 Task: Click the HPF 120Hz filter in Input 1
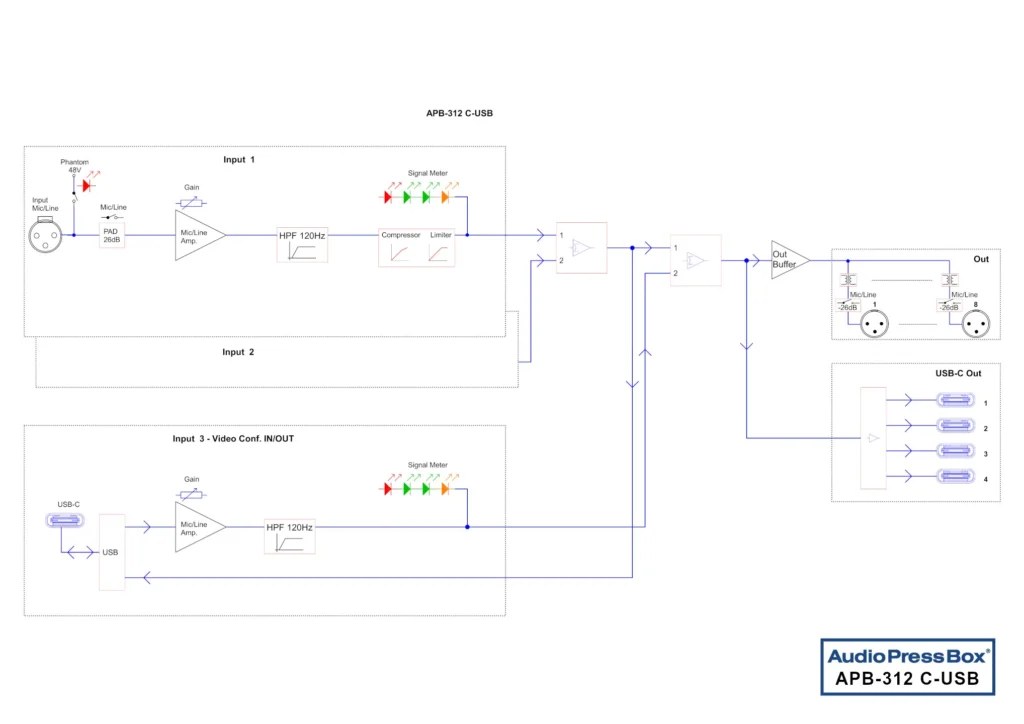[302, 243]
